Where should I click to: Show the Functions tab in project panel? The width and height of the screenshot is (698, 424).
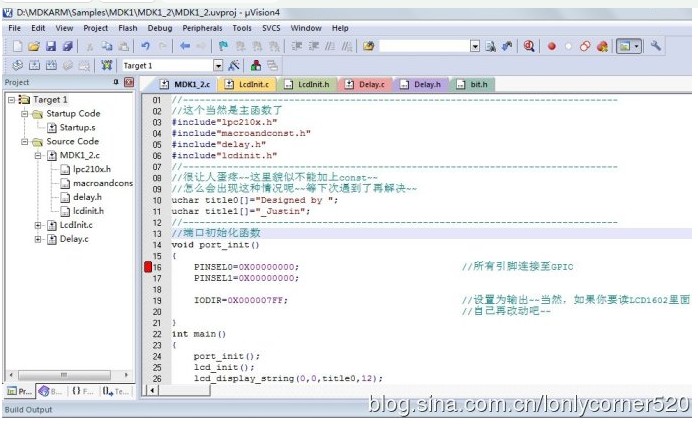point(83,391)
